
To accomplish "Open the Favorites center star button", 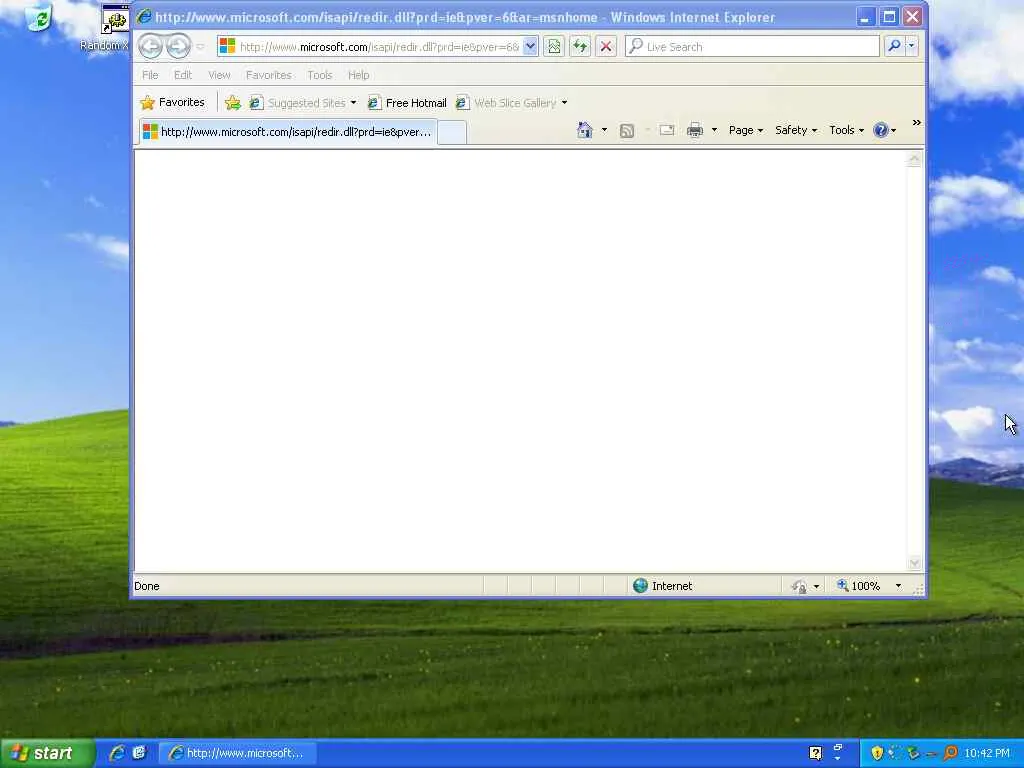I will (172, 103).
